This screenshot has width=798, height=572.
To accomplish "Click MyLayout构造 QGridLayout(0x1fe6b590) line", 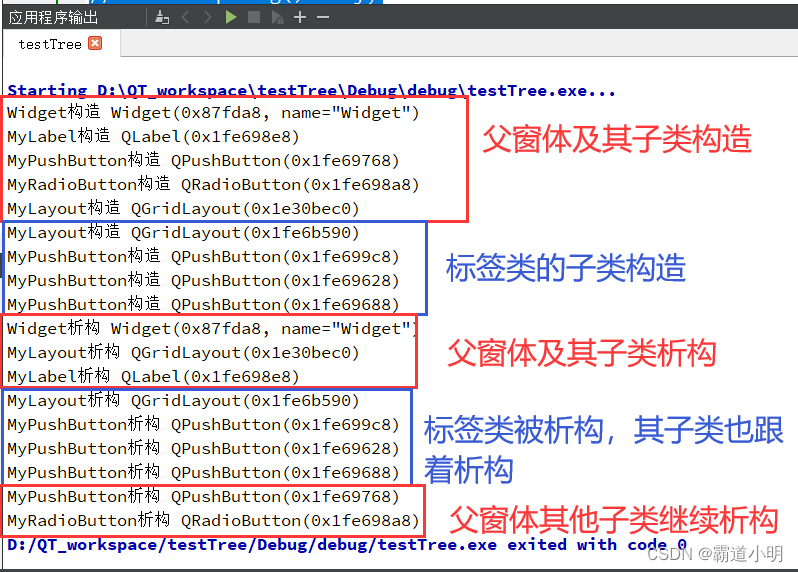I will click(x=183, y=233).
